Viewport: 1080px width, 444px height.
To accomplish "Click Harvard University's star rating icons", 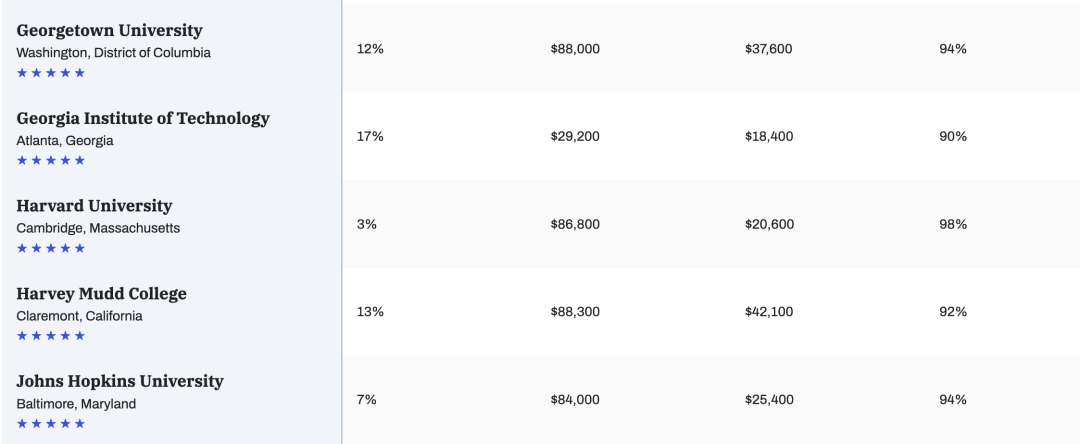I will click(x=51, y=248).
